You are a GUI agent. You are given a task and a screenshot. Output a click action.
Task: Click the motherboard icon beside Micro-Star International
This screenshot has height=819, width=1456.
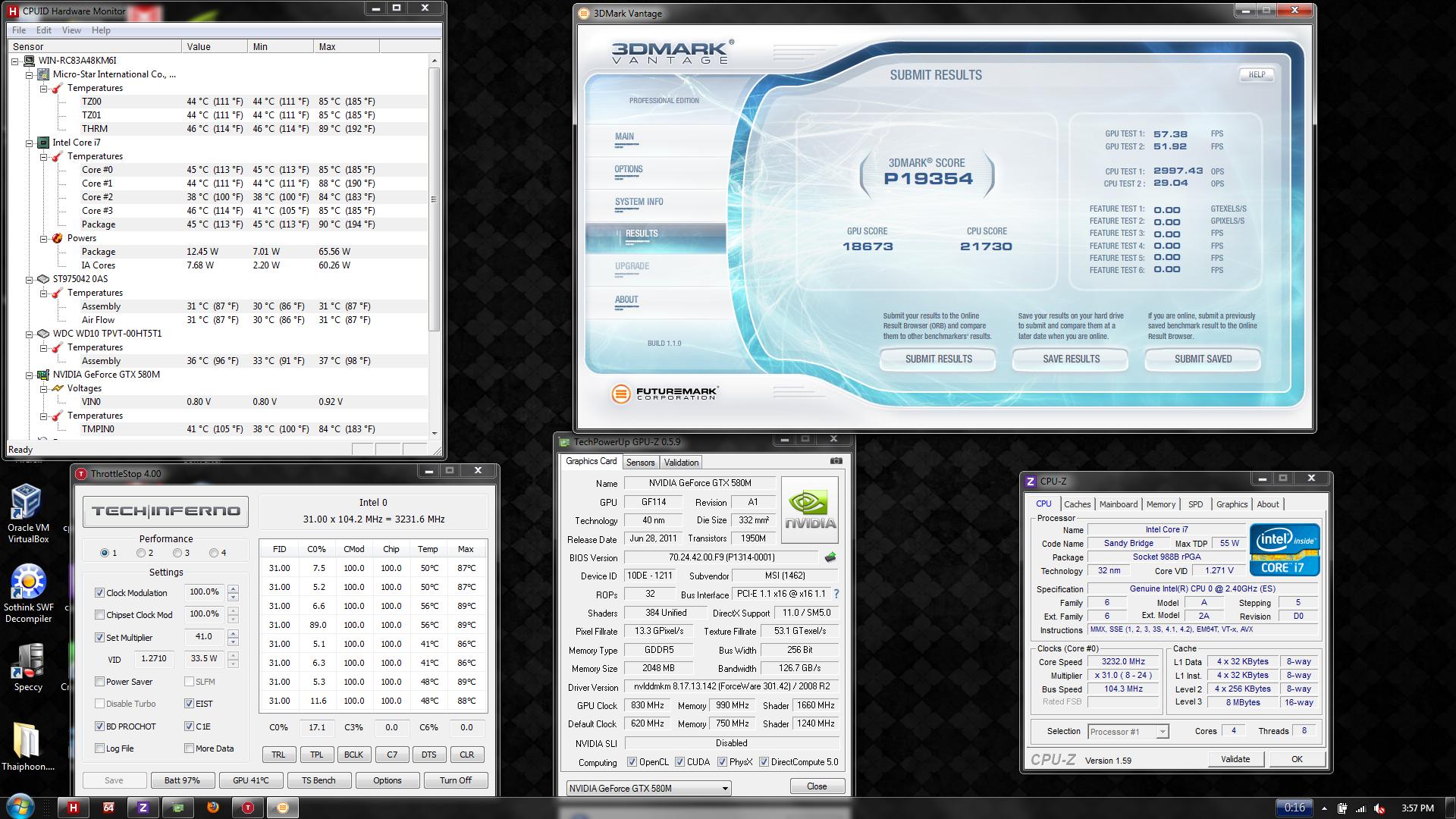click(x=43, y=74)
